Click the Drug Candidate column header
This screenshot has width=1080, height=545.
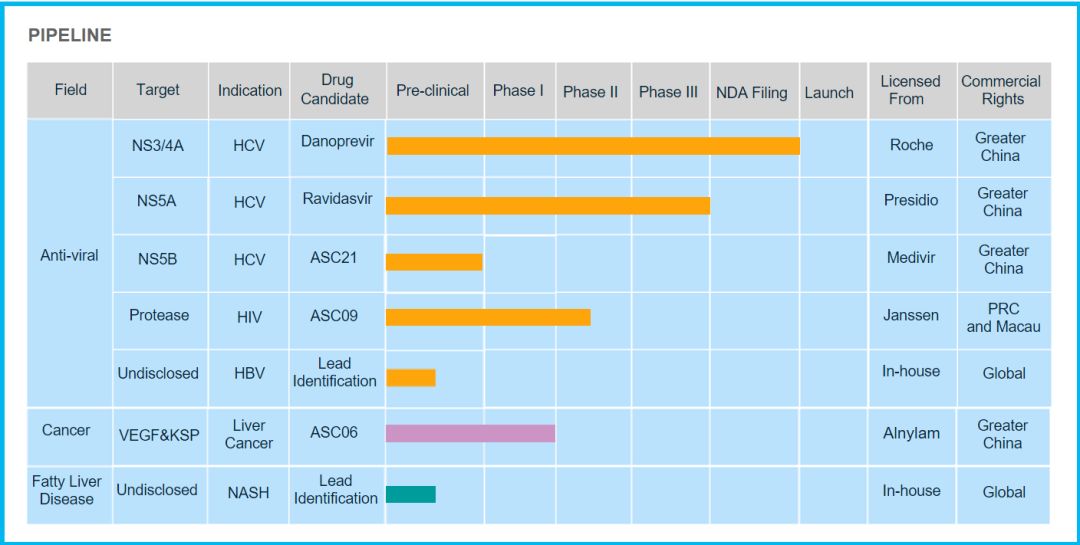(337, 90)
